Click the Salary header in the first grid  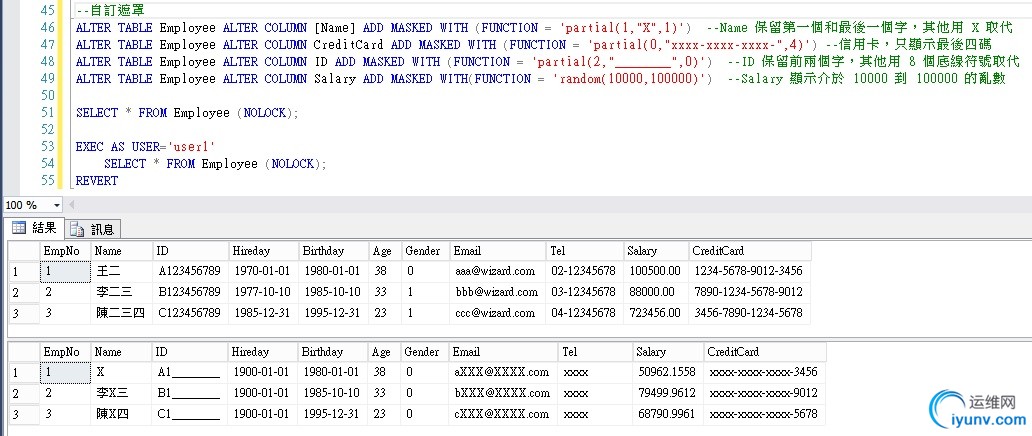tap(656, 251)
